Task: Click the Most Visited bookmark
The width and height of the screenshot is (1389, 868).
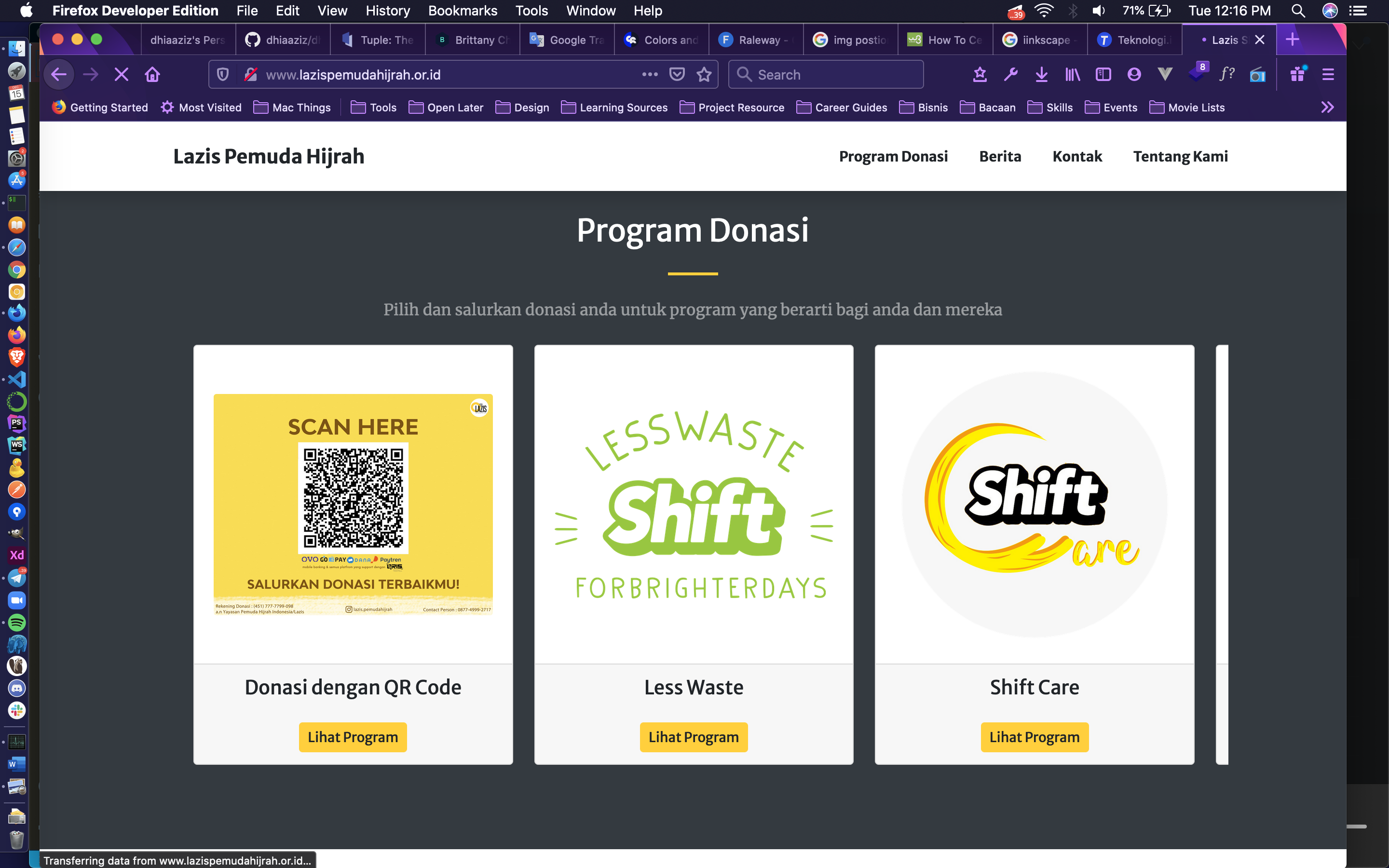Action: pyautogui.click(x=201, y=108)
